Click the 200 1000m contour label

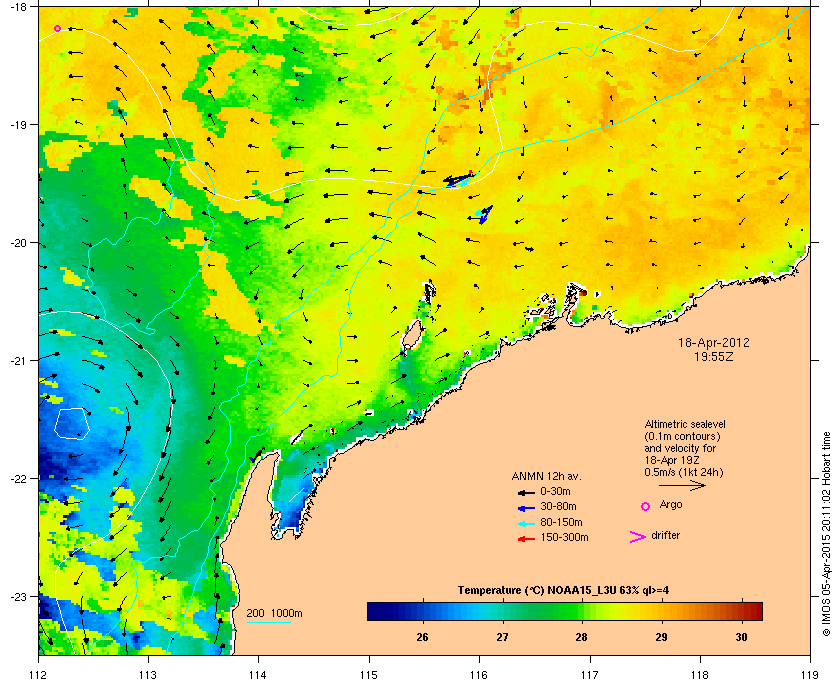tap(274, 613)
